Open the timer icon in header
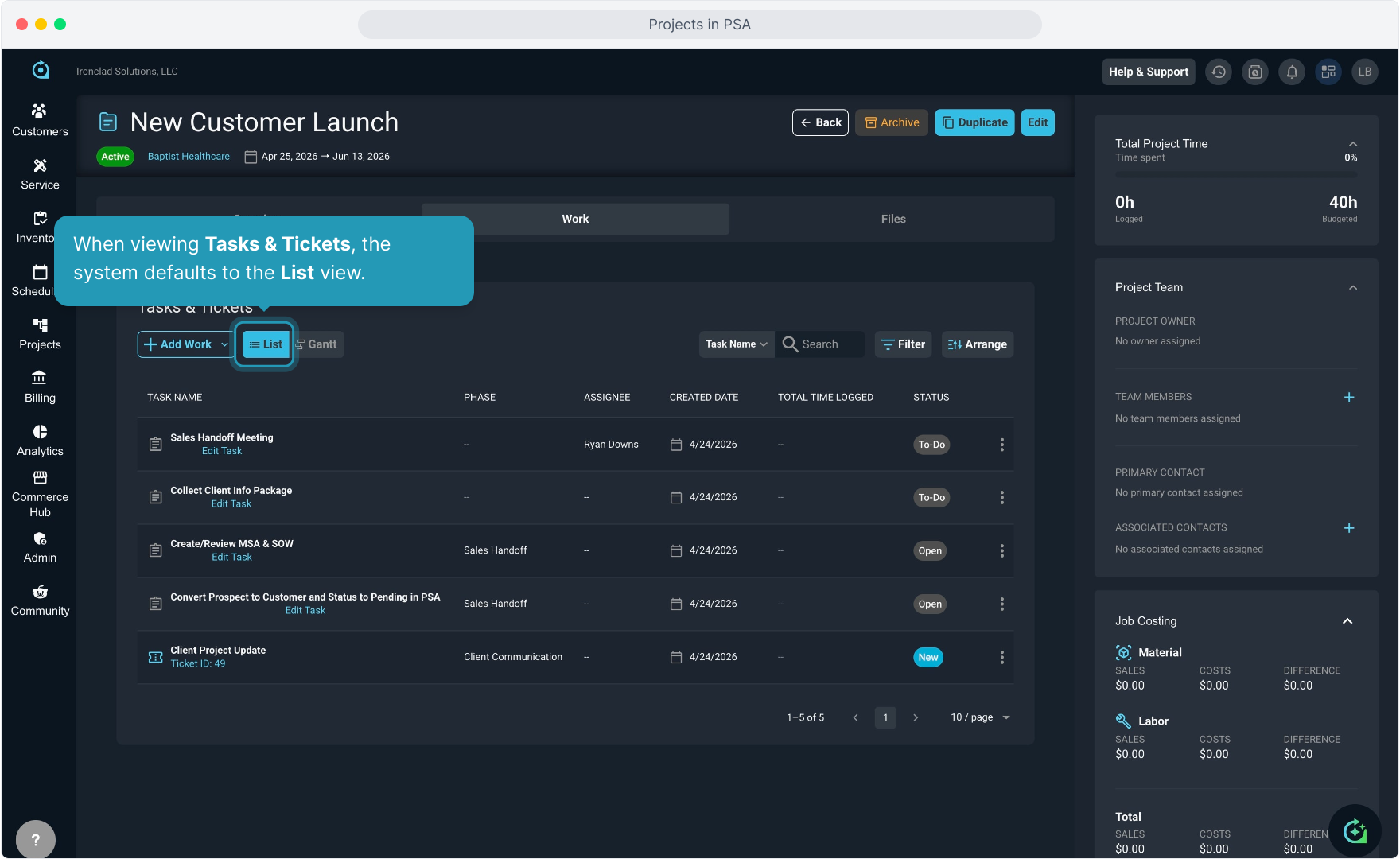1400x859 pixels. 1255,72
